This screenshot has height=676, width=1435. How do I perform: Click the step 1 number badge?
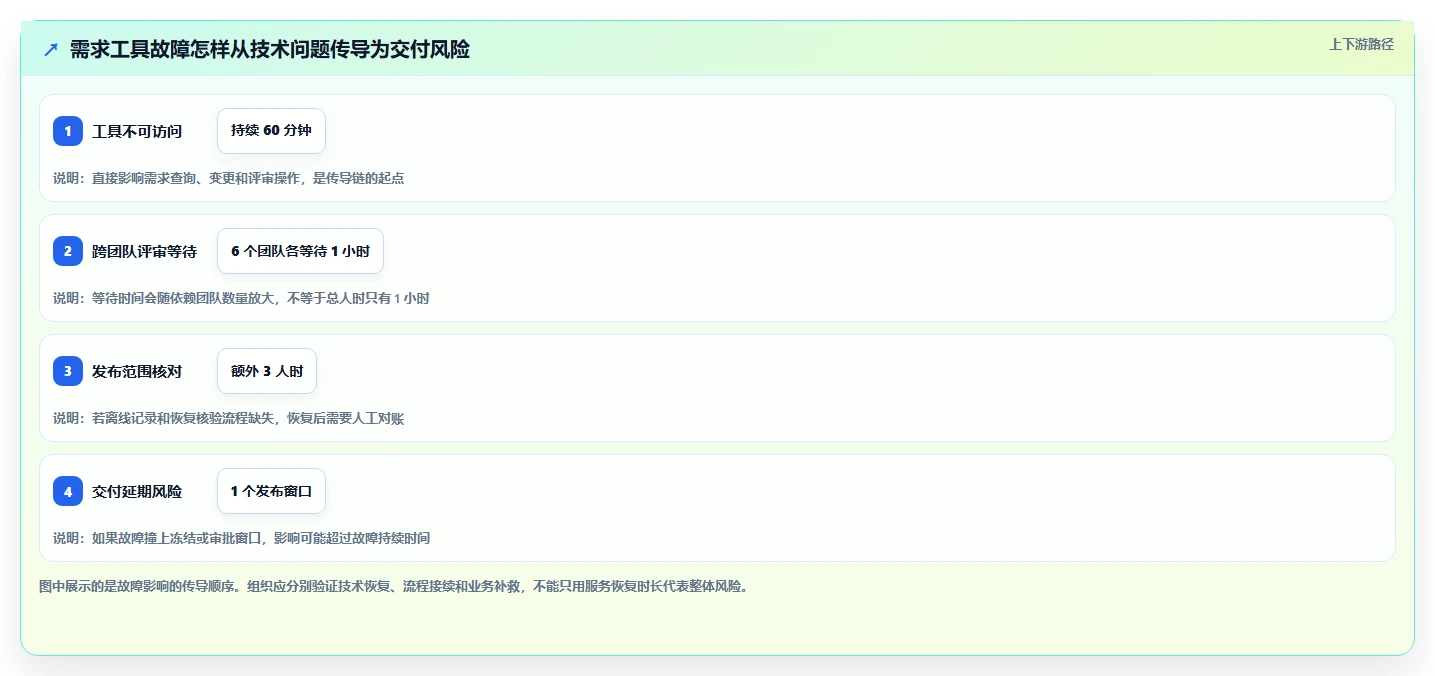tap(68, 131)
